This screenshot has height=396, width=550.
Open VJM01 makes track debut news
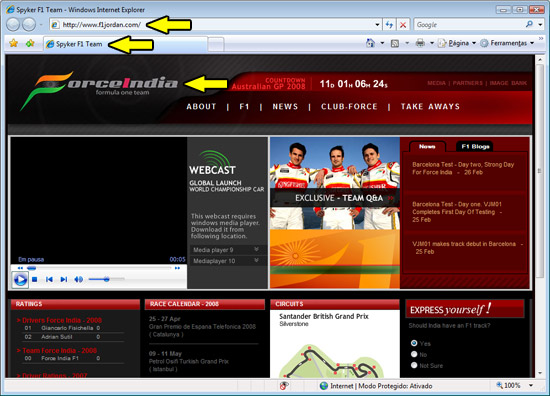467,248
